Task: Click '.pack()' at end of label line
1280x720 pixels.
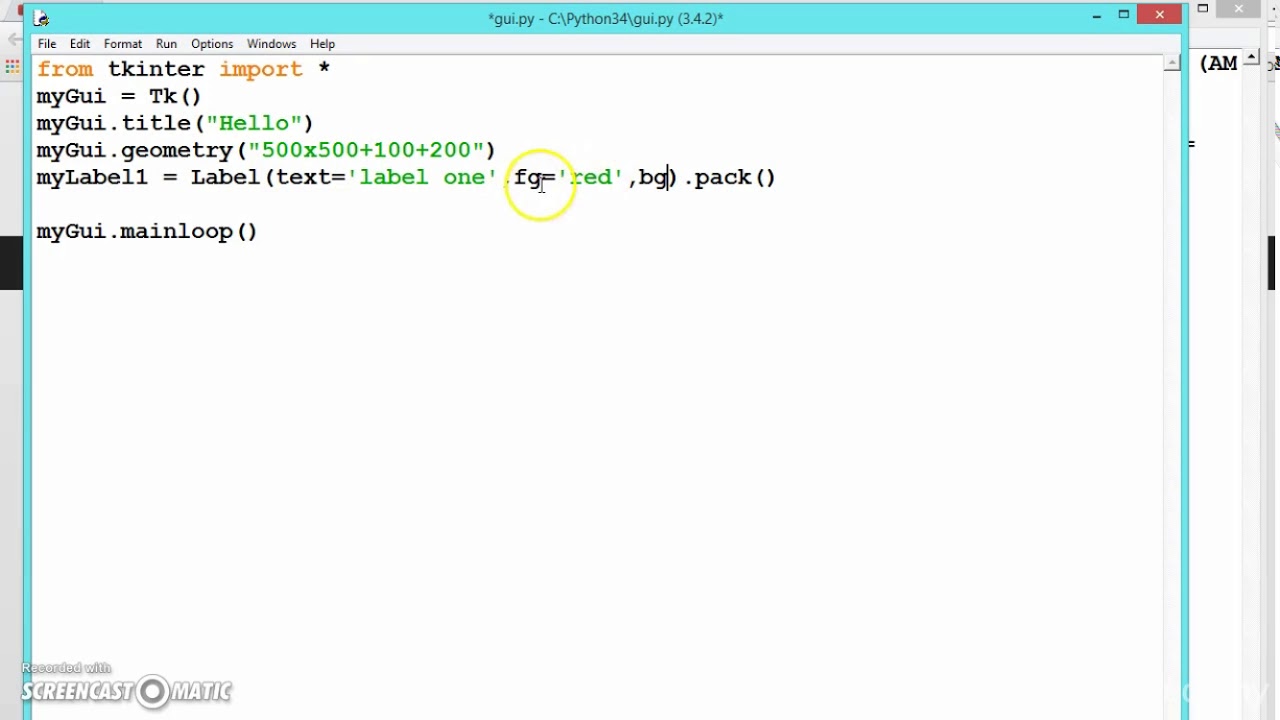Action: tap(730, 177)
